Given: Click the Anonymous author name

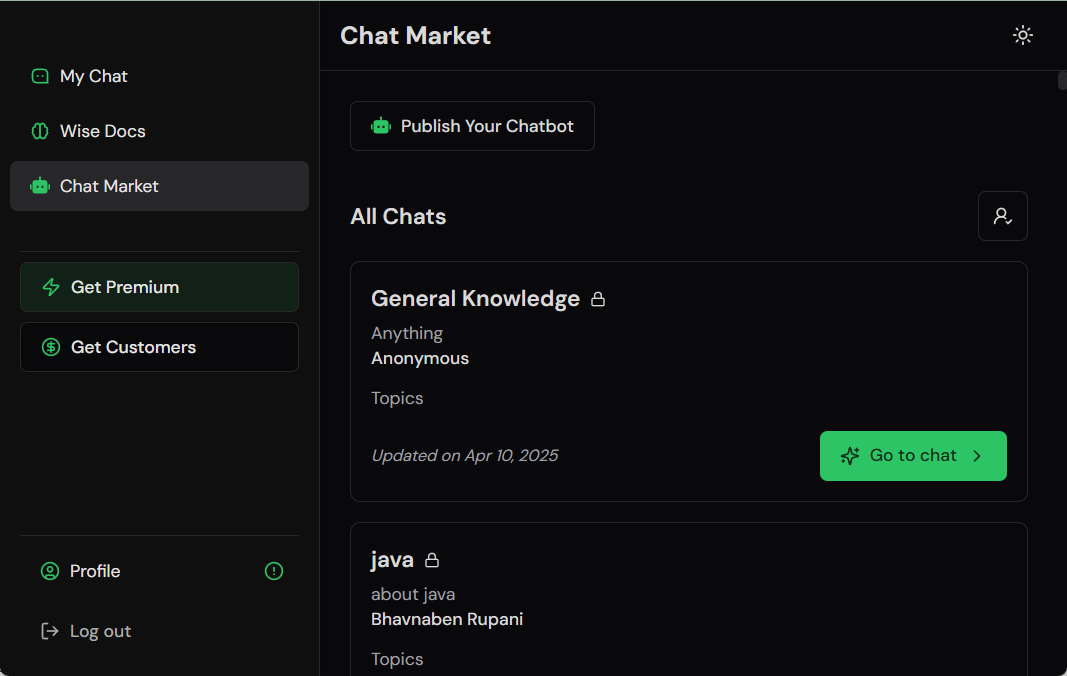Looking at the screenshot, I should pos(420,359).
